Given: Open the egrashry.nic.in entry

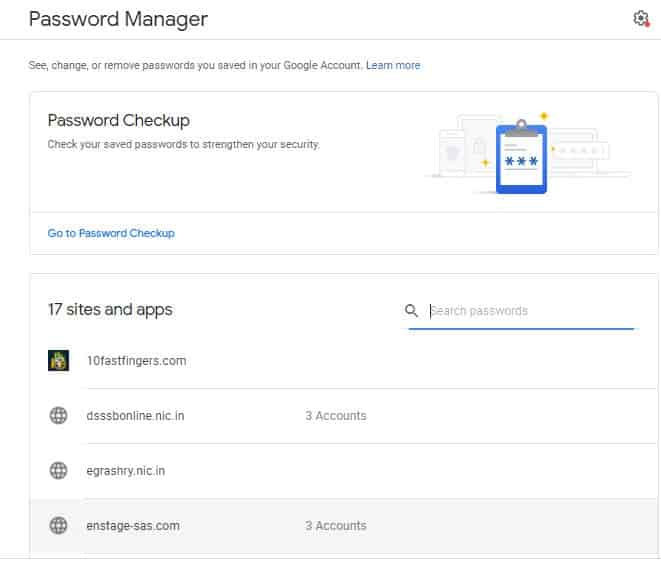Looking at the screenshot, I should (344, 470).
